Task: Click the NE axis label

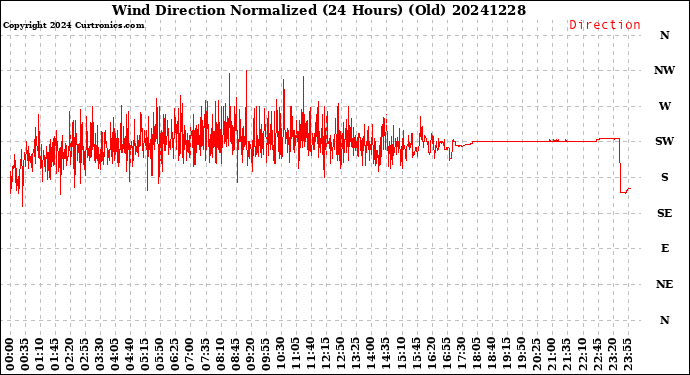Action: (664, 284)
